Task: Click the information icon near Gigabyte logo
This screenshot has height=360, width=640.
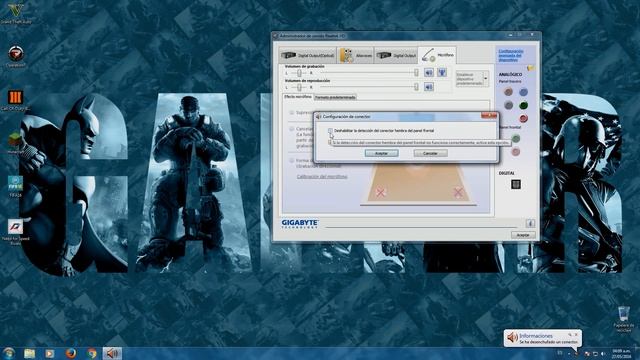Action: pyautogui.click(x=530, y=223)
